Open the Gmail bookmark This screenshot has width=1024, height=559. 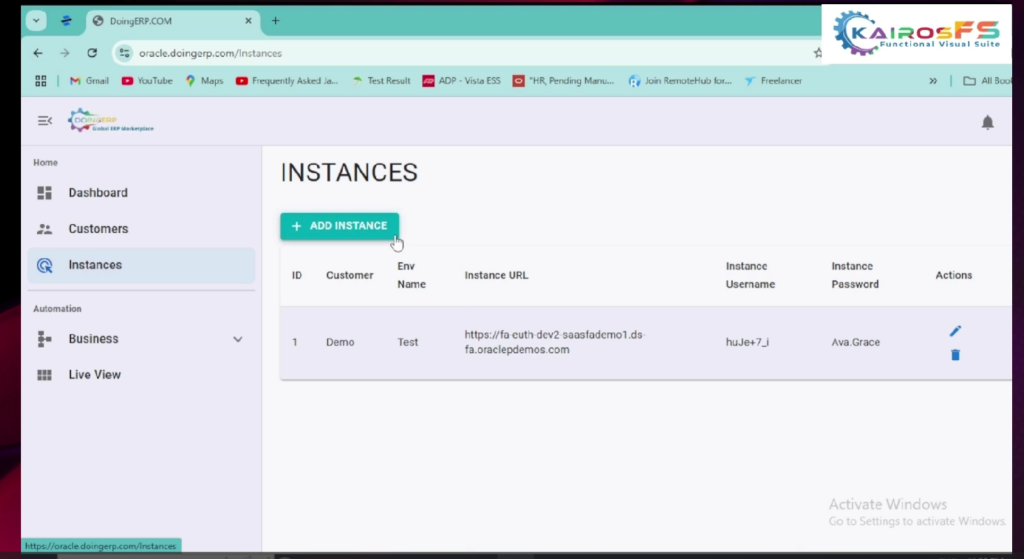(89, 81)
